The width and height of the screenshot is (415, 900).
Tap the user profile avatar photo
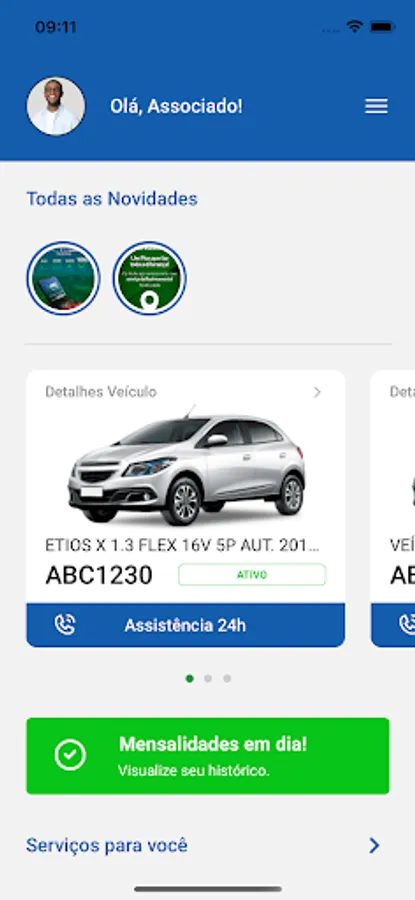click(x=56, y=106)
